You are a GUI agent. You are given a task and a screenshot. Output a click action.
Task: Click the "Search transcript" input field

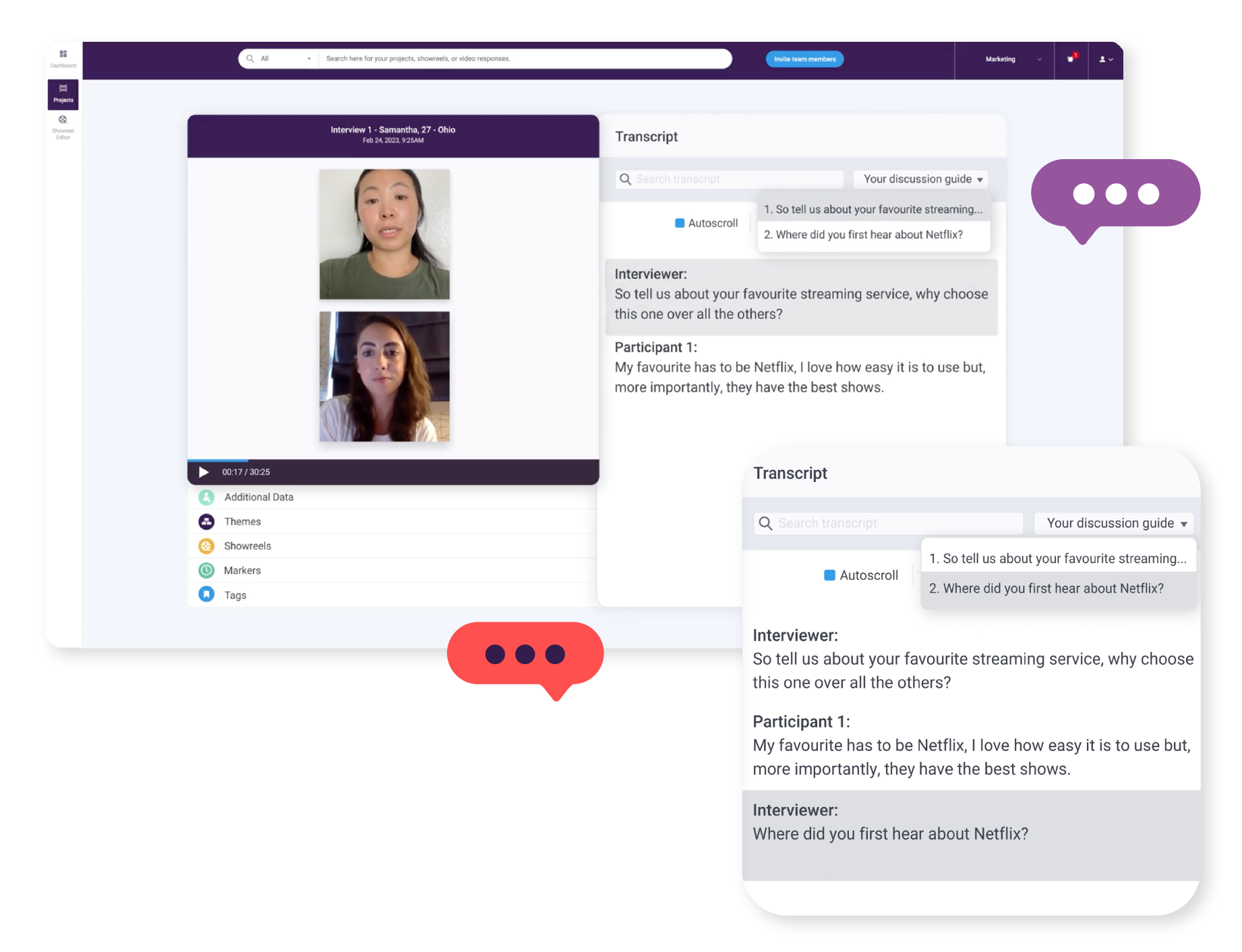click(x=728, y=179)
